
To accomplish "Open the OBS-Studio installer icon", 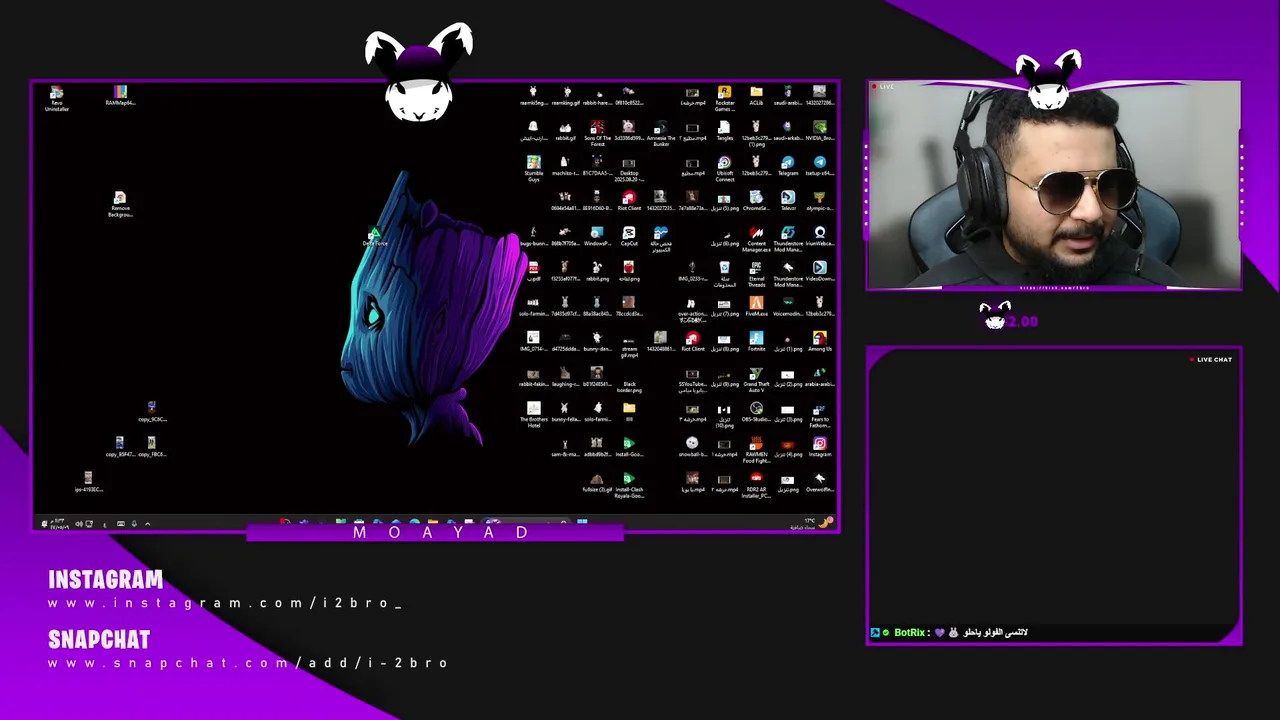I will (756, 412).
